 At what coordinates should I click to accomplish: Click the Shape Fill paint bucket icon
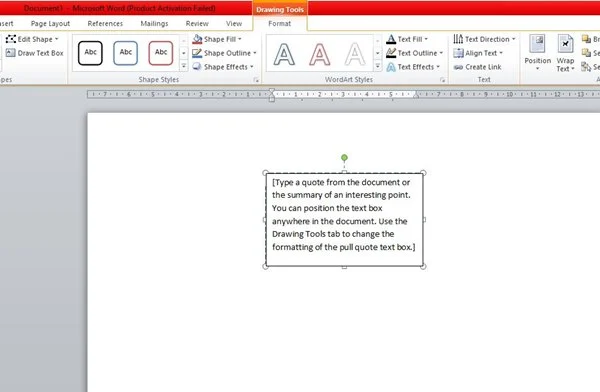pos(197,39)
